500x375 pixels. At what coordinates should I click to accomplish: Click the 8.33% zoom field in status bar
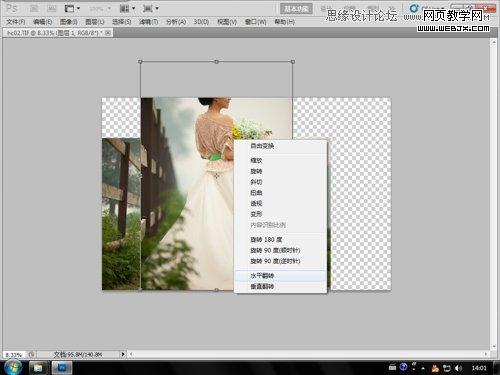[14, 355]
